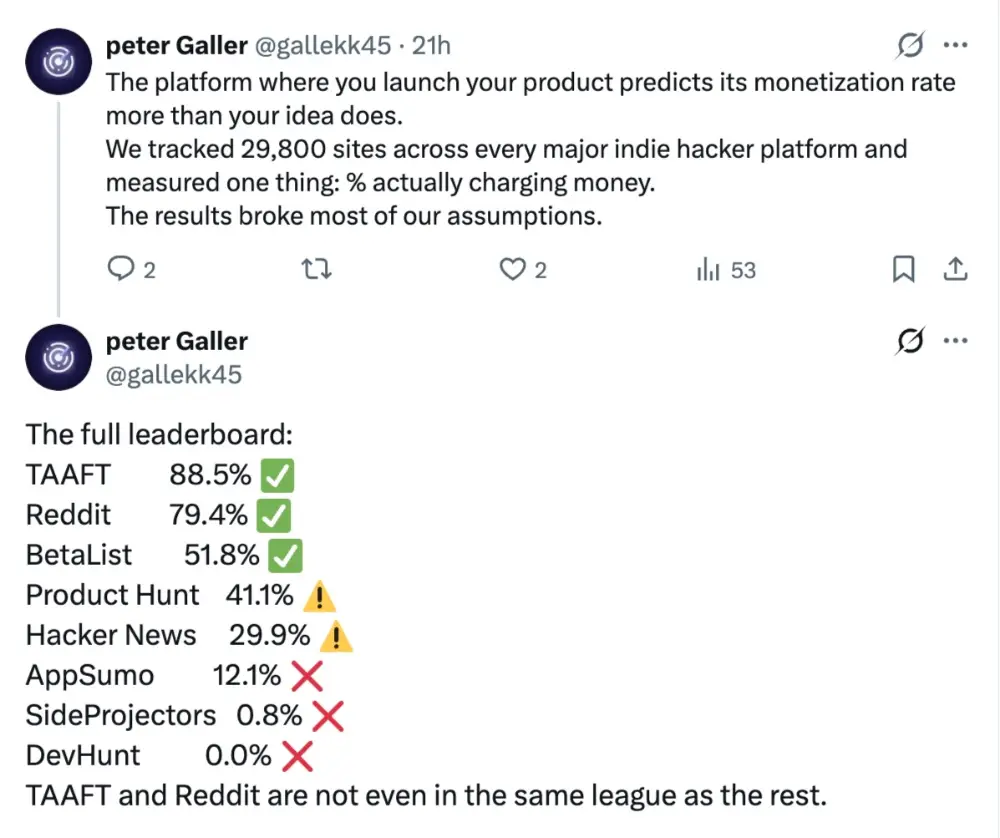This screenshot has height=838, width=1000.
Task: Repost the first tweet
Action: coord(319,269)
